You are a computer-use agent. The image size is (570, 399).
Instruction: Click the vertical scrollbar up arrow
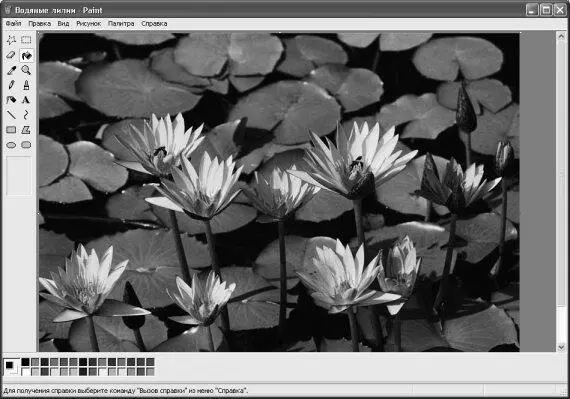[x=561, y=36]
